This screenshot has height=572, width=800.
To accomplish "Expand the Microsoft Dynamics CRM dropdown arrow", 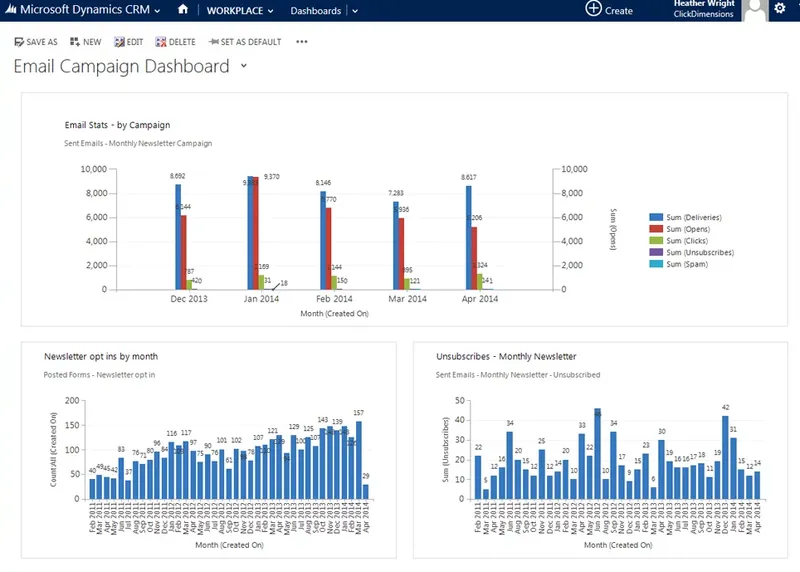I will coord(157,11).
